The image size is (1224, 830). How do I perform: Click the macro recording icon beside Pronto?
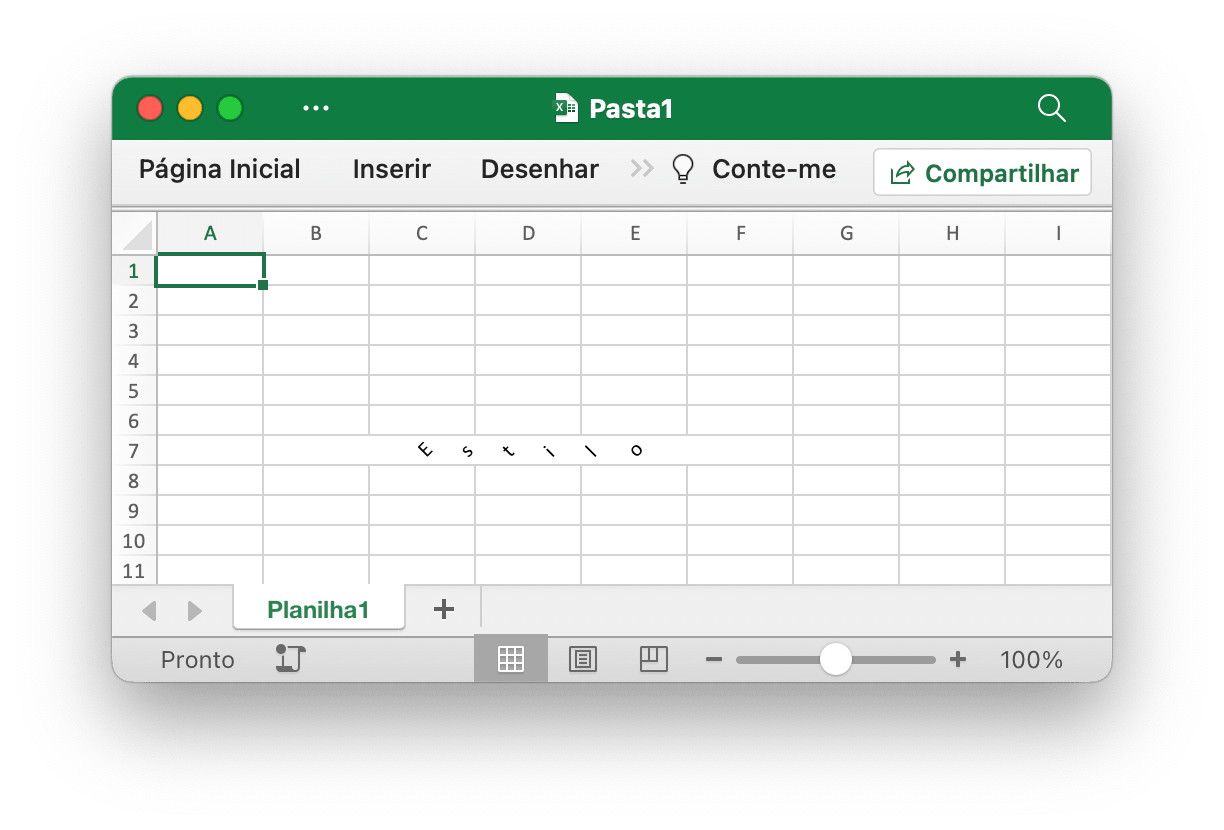tap(288, 659)
